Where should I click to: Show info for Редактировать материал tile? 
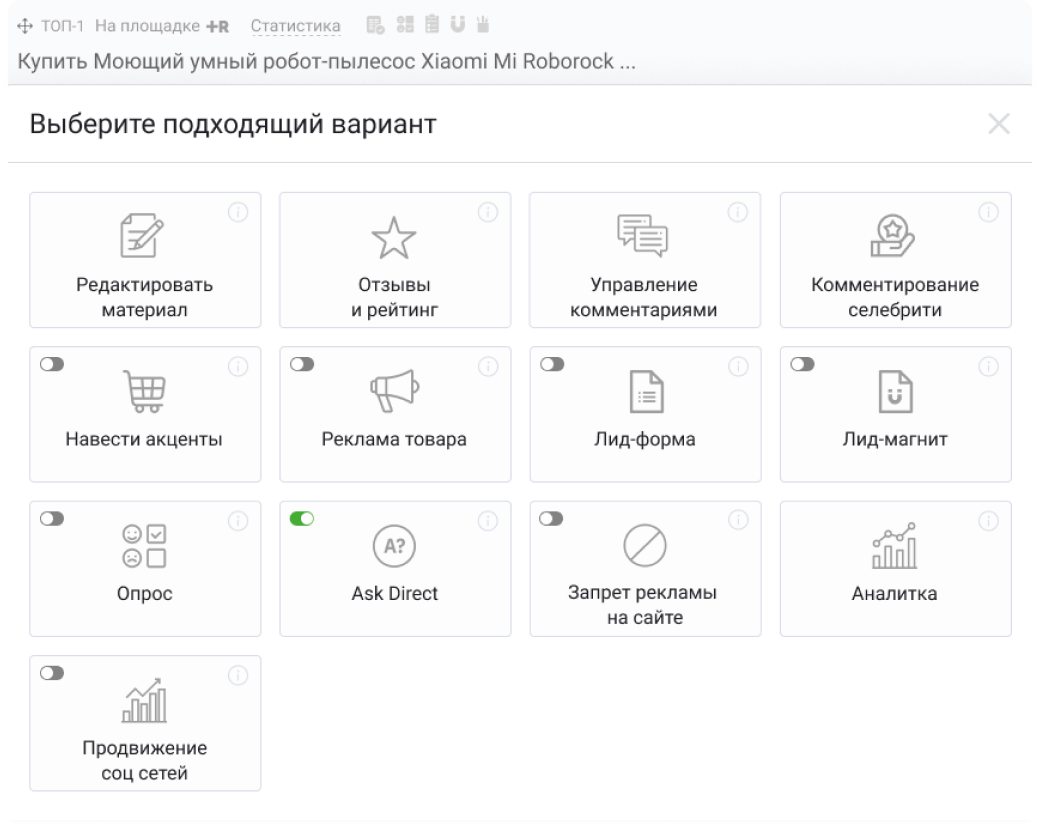tap(238, 212)
